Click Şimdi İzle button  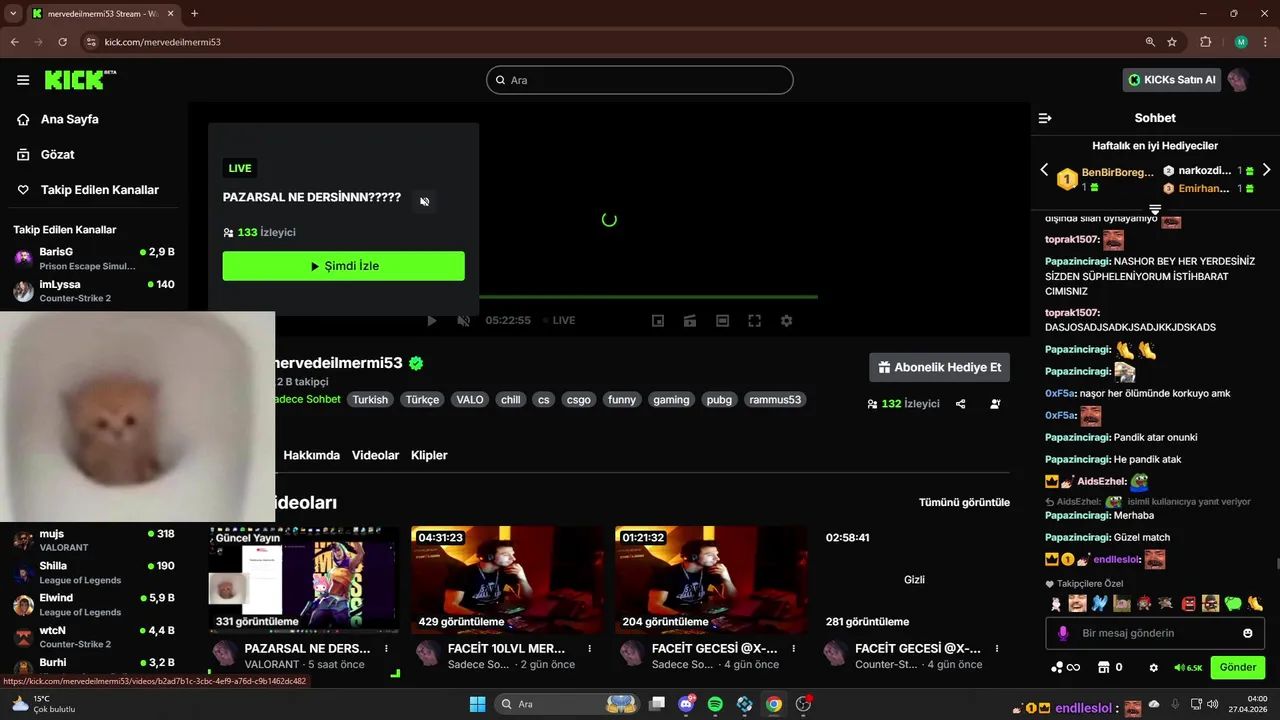pyautogui.click(x=343, y=266)
